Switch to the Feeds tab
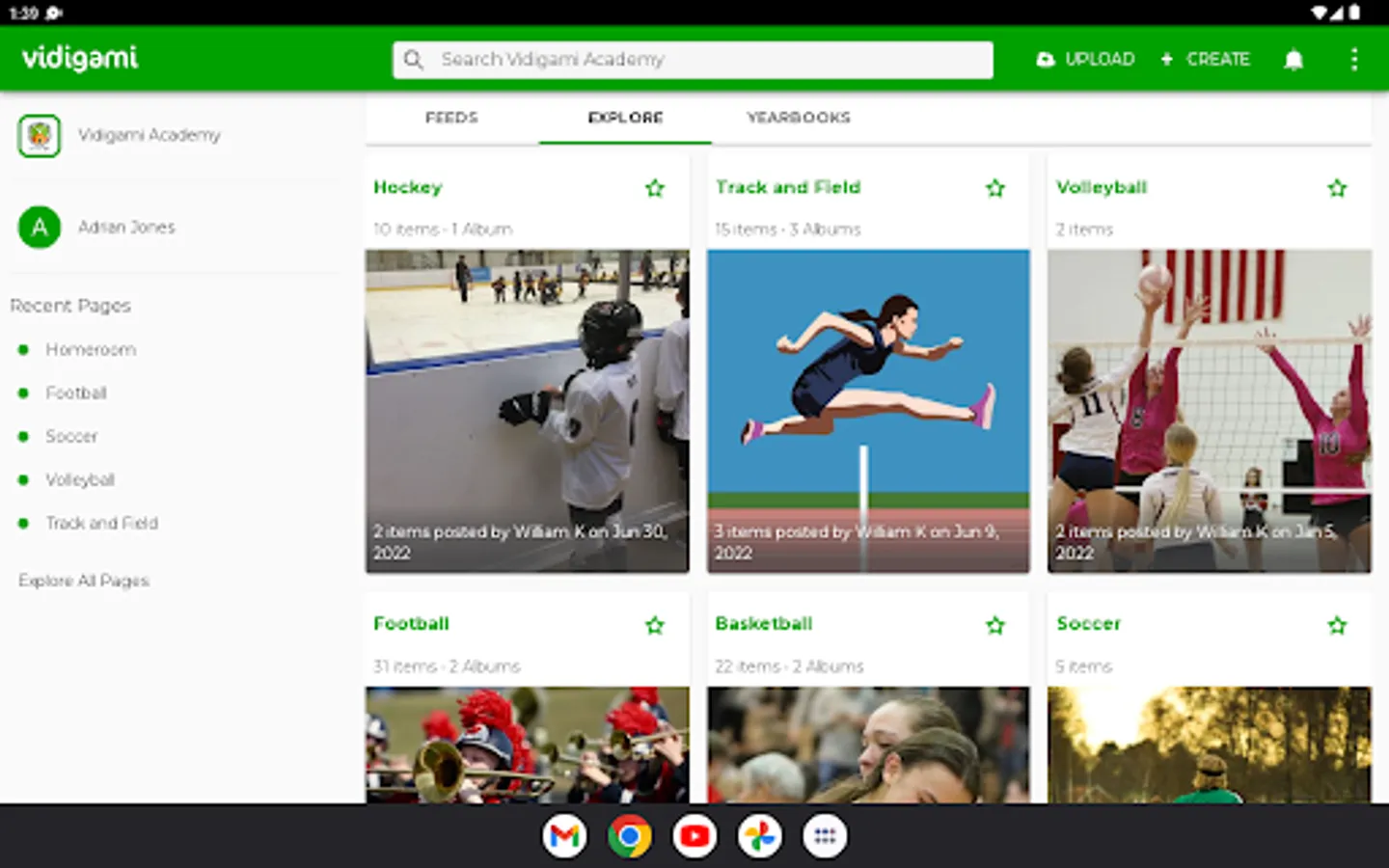Viewport: 1389px width, 868px height. coord(451,118)
